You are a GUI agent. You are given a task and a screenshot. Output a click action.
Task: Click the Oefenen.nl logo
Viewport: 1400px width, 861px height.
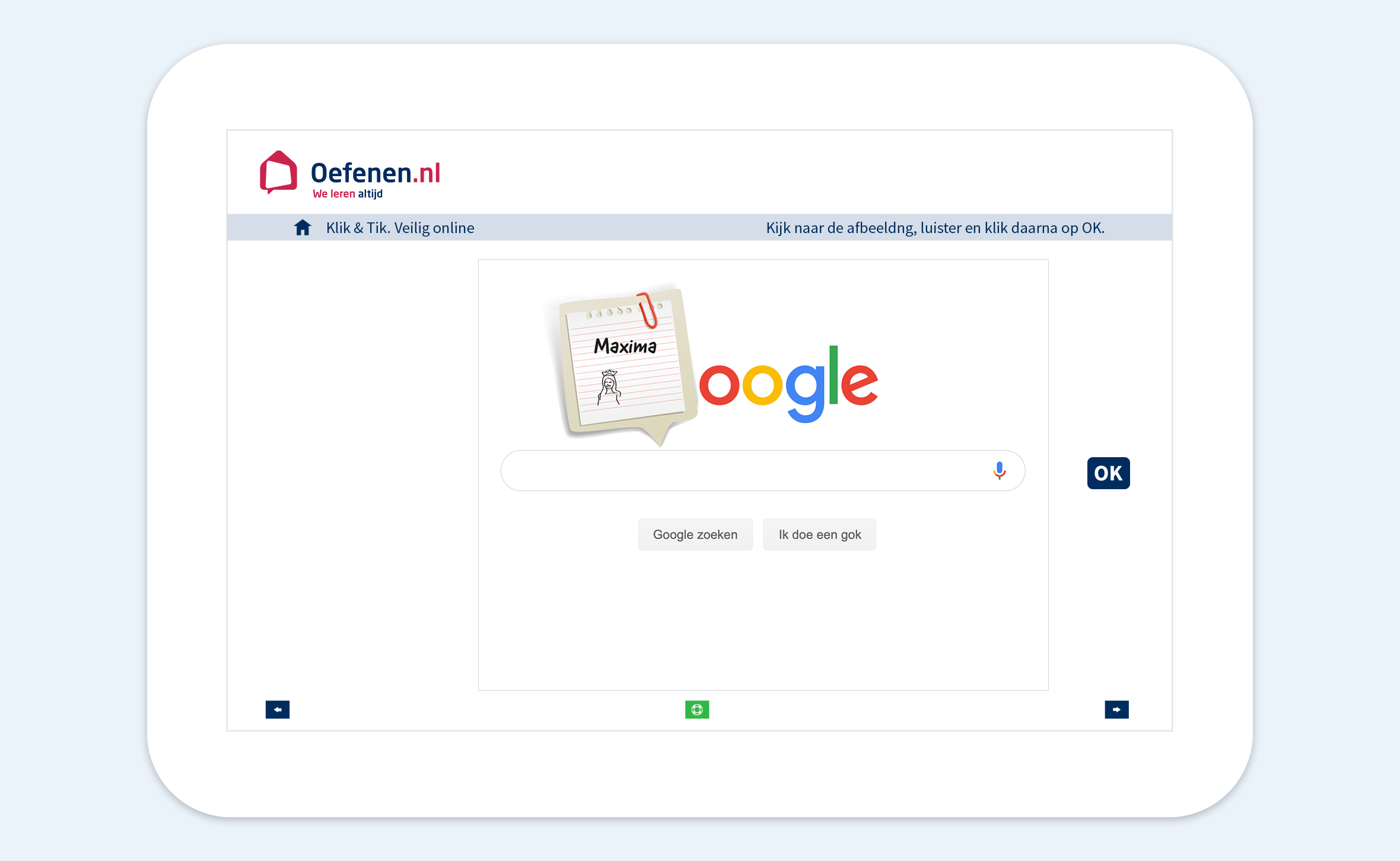[350, 174]
